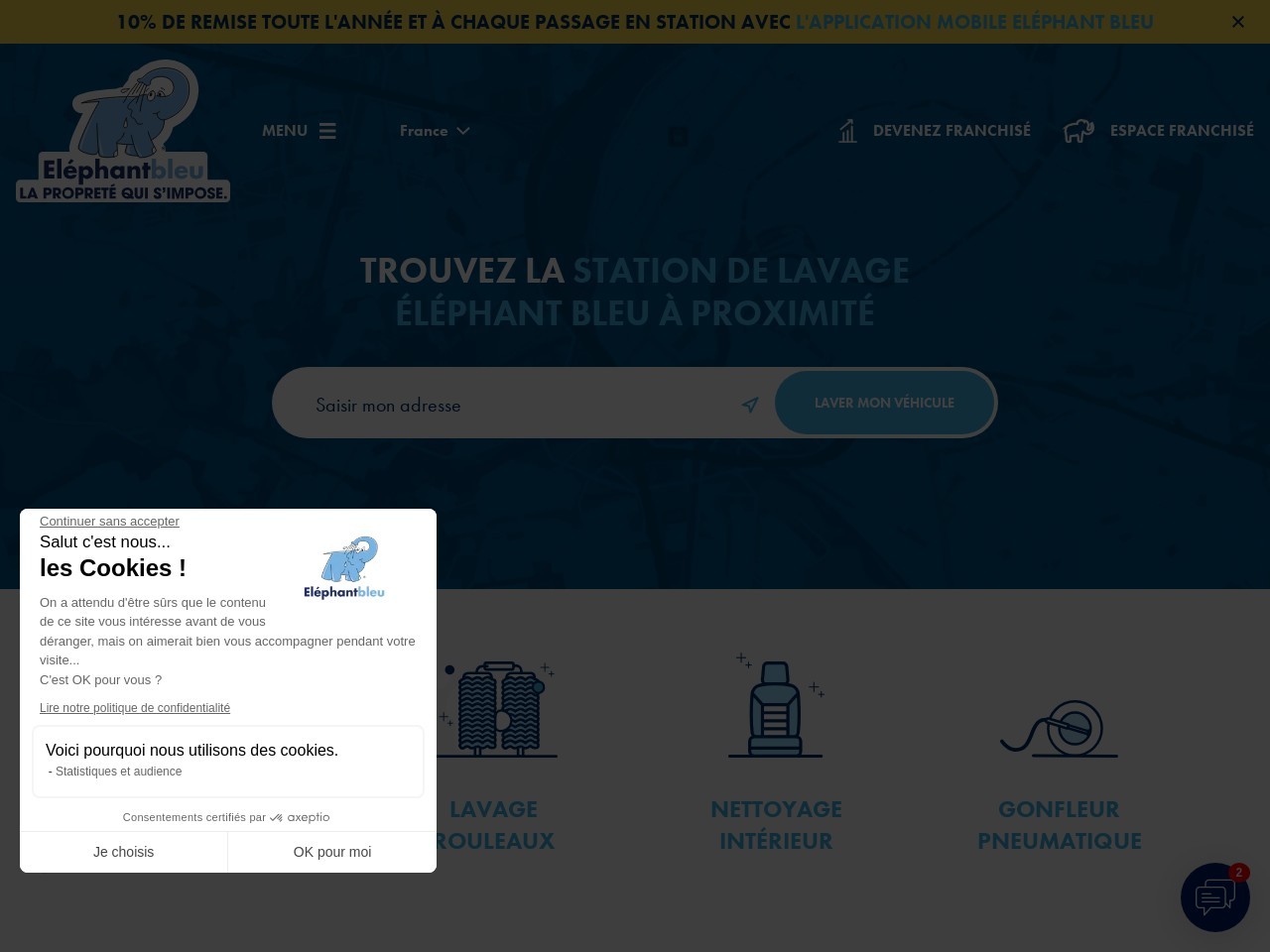1270x952 pixels.
Task: Click the Statistiques et audience cookie purpose
Action: click(x=118, y=772)
